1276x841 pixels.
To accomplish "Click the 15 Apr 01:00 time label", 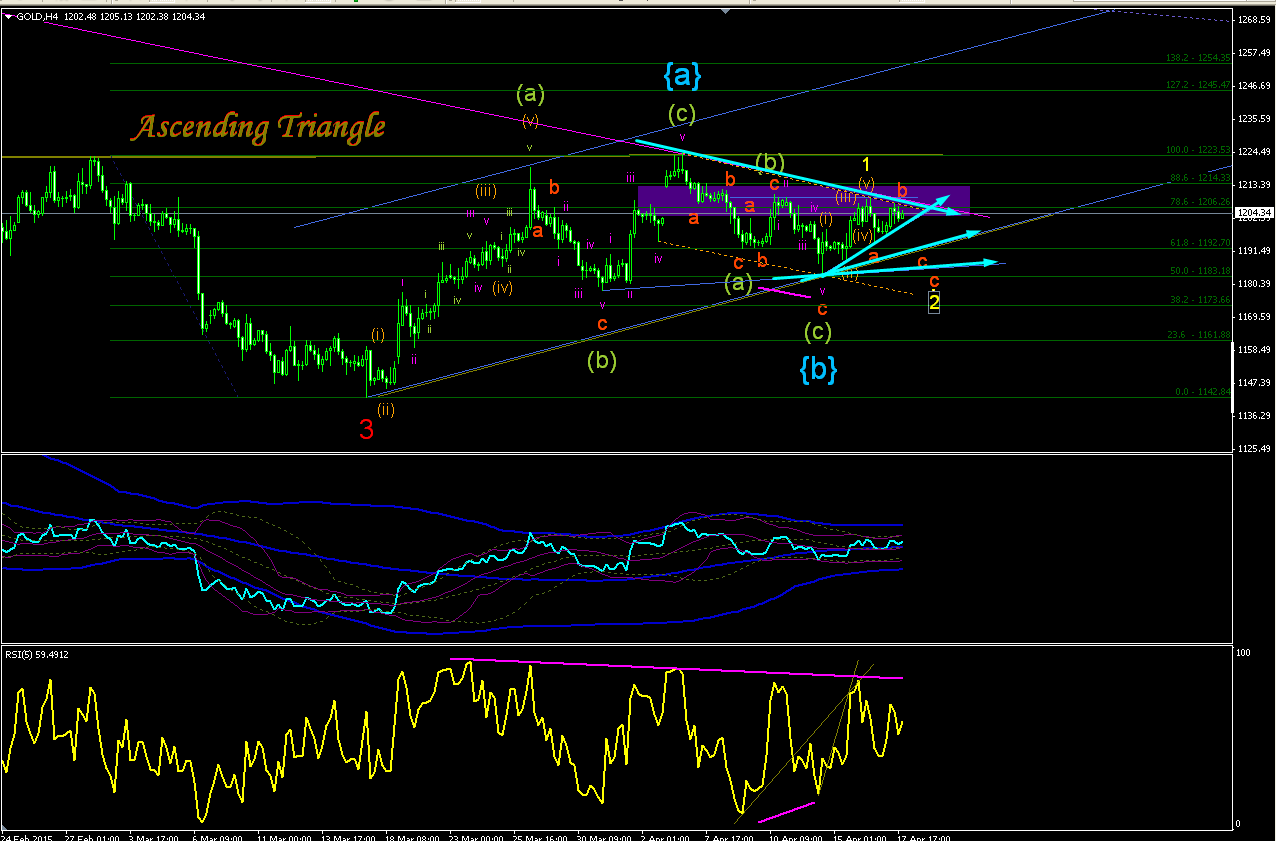I will (x=860, y=836).
